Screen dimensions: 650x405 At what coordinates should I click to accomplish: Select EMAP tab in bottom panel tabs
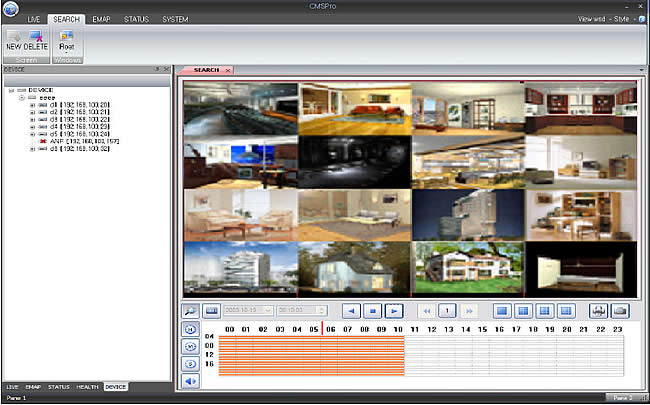[x=33, y=387]
